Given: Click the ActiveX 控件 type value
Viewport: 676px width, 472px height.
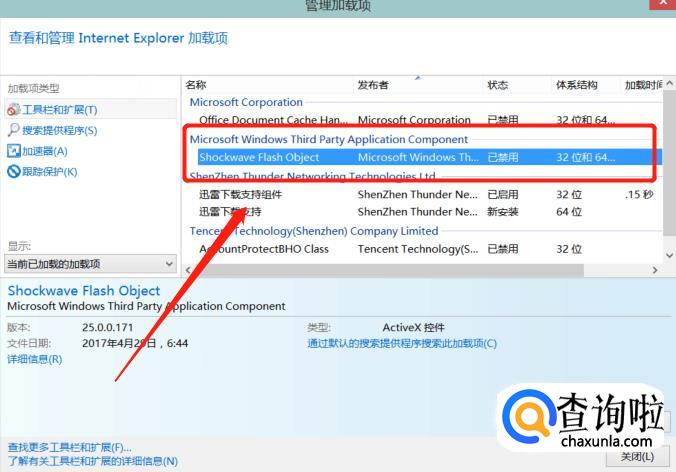Looking at the screenshot, I should pos(413,327).
